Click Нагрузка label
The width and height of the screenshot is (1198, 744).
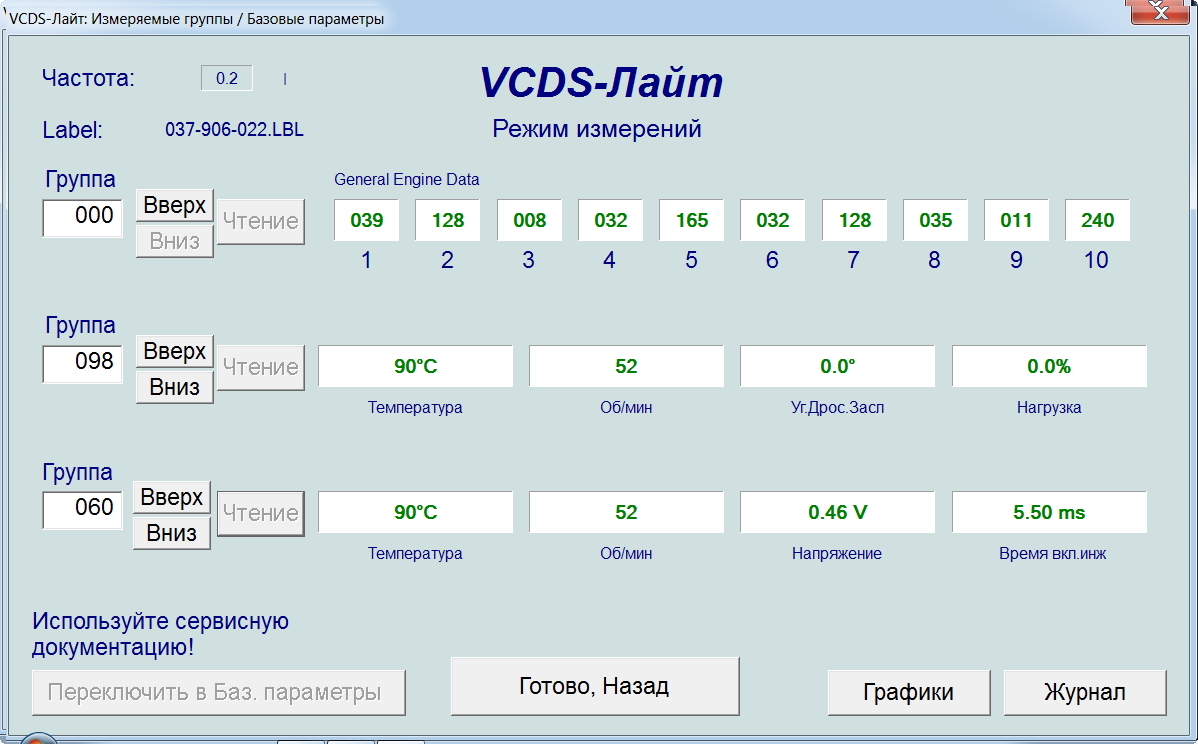[x=1049, y=407]
